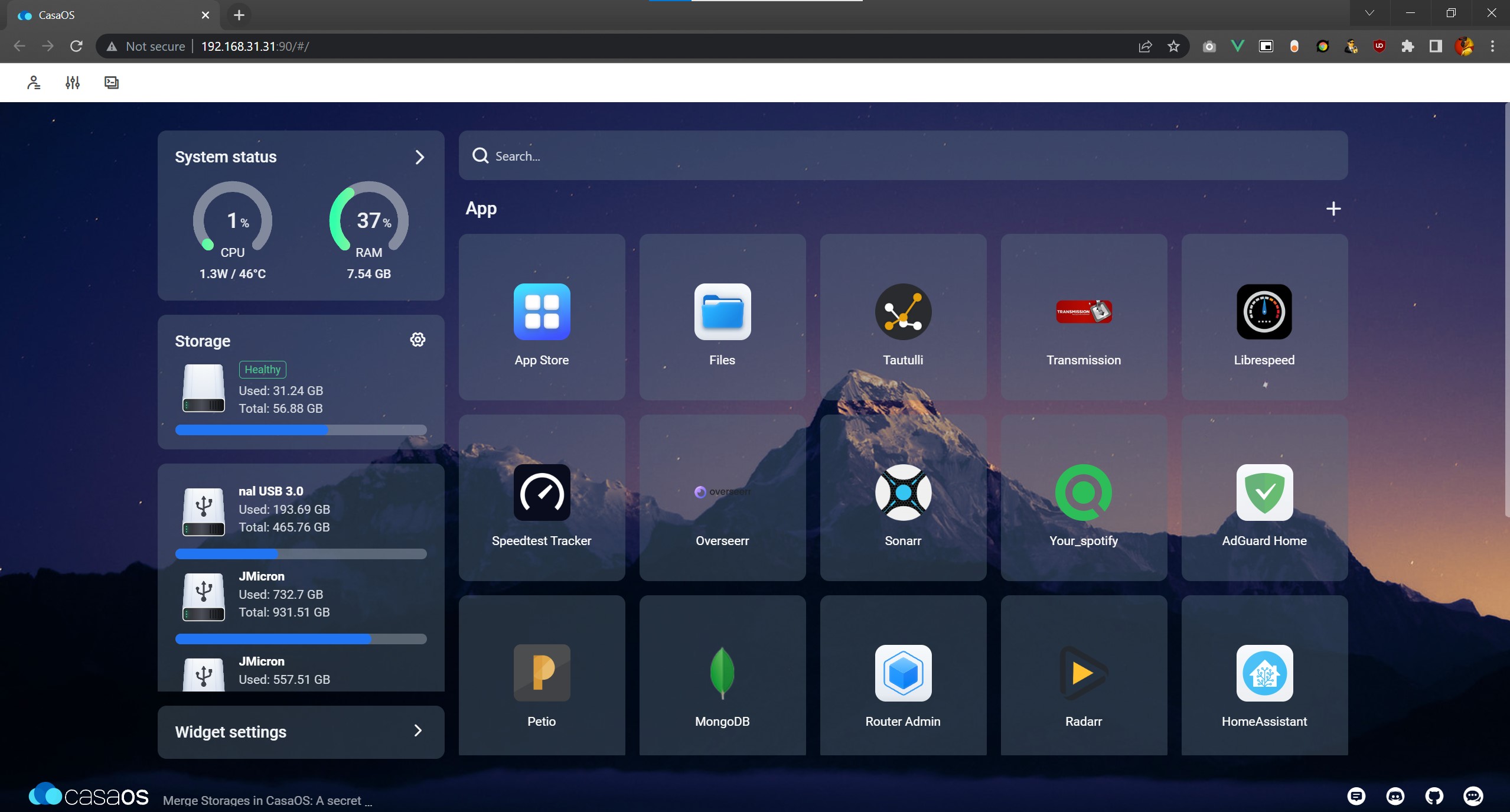This screenshot has height=812, width=1510.
Task: Open storage settings gear icon
Action: click(x=418, y=340)
